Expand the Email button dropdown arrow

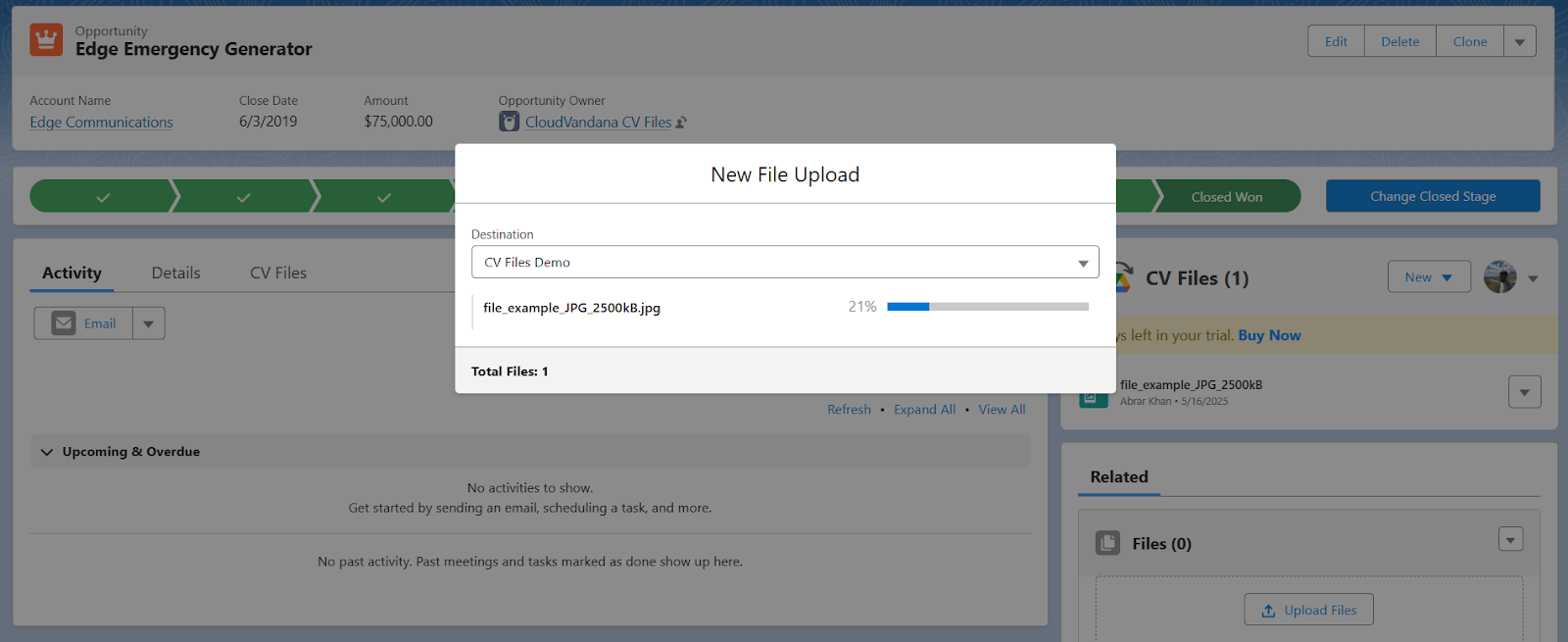pos(149,323)
